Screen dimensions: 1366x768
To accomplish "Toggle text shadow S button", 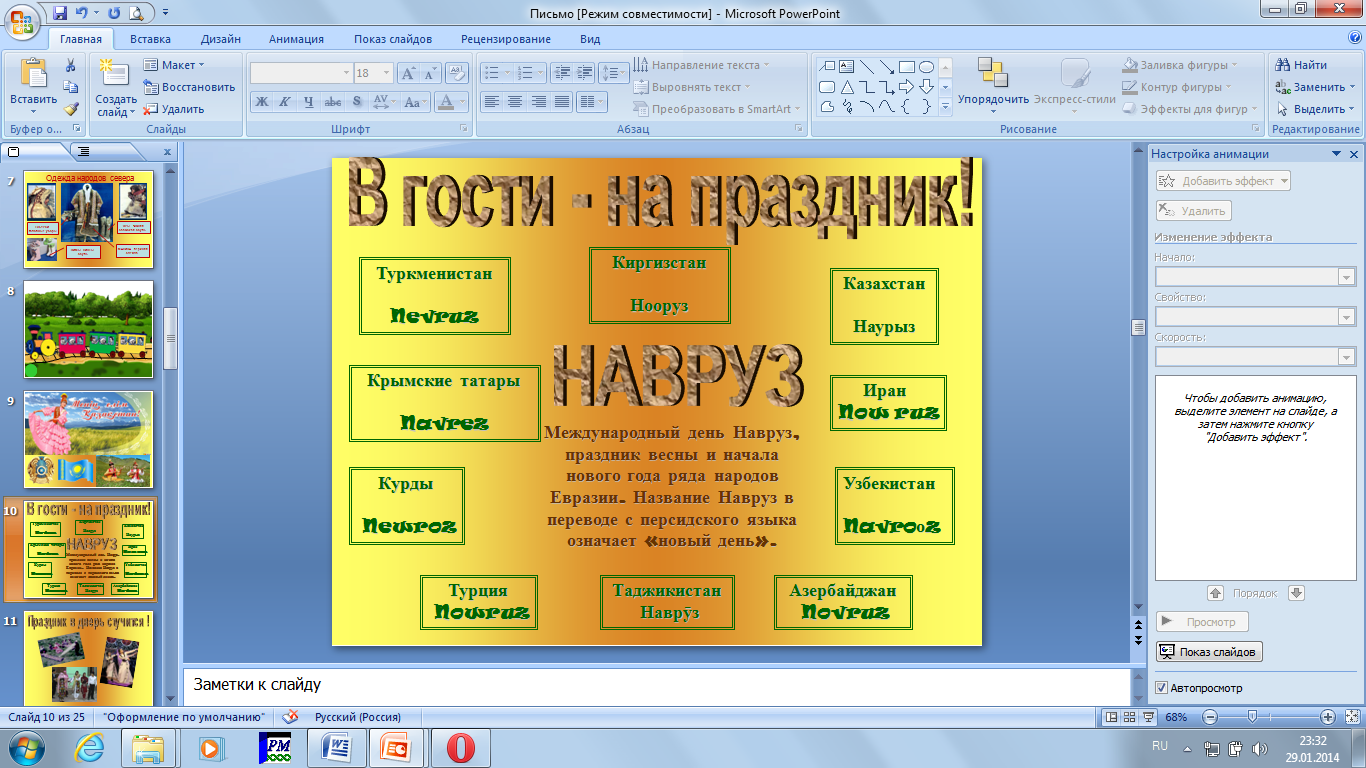I will tap(356, 102).
